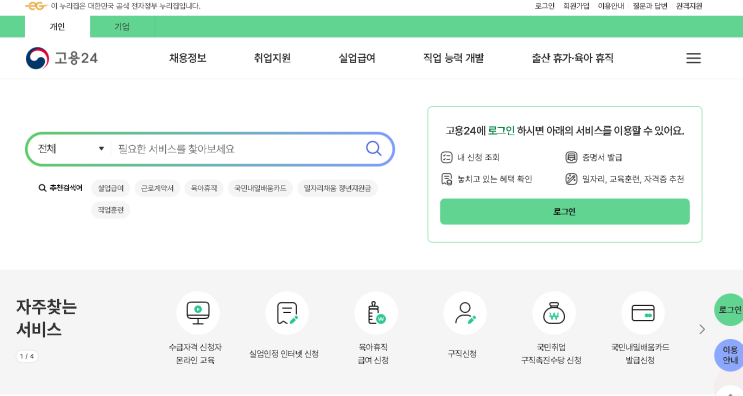Click the 자주찾는 서비스 heading
This screenshot has width=743, height=396.
point(46,318)
